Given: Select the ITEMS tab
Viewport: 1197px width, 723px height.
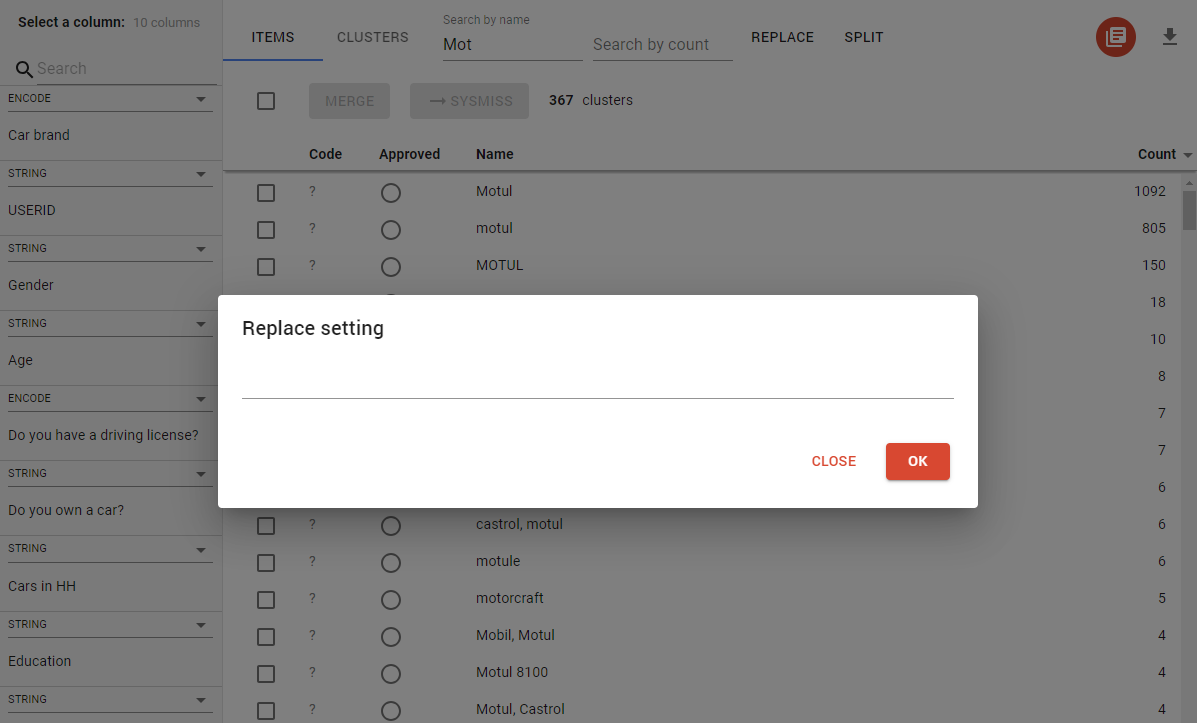Looking at the screenshot, I should (272, 36).
